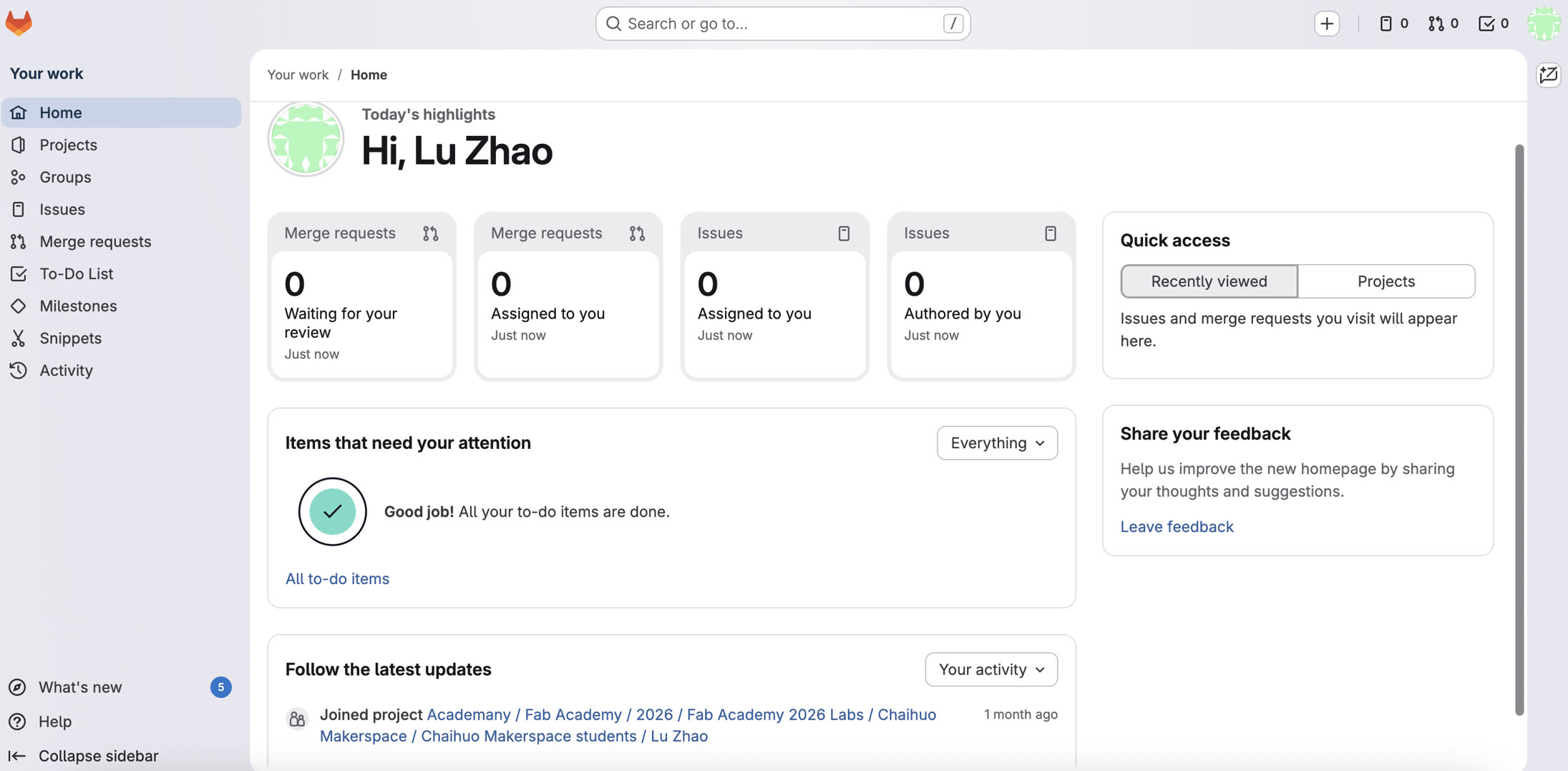This screenshot has height=771, width=1568.
Task: Click the Milestones icon in the sidebar
Action: pyautogui.click(x=19, y=306)
